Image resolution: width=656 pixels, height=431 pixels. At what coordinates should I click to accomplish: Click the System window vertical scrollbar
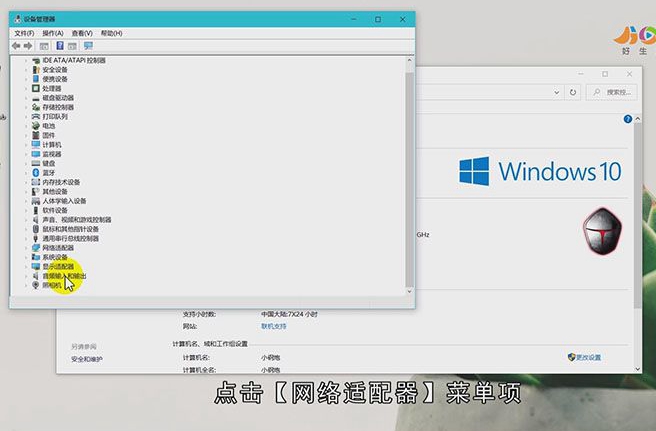[x=638, y=217]
